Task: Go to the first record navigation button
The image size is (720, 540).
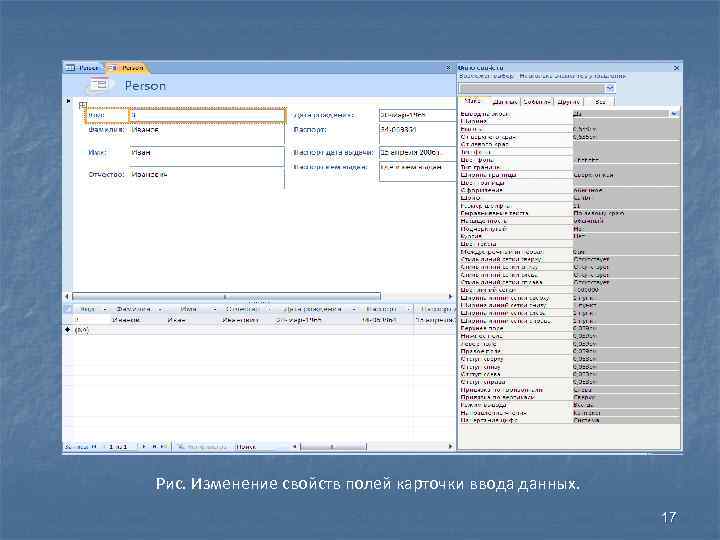Action: pos(94,446)
